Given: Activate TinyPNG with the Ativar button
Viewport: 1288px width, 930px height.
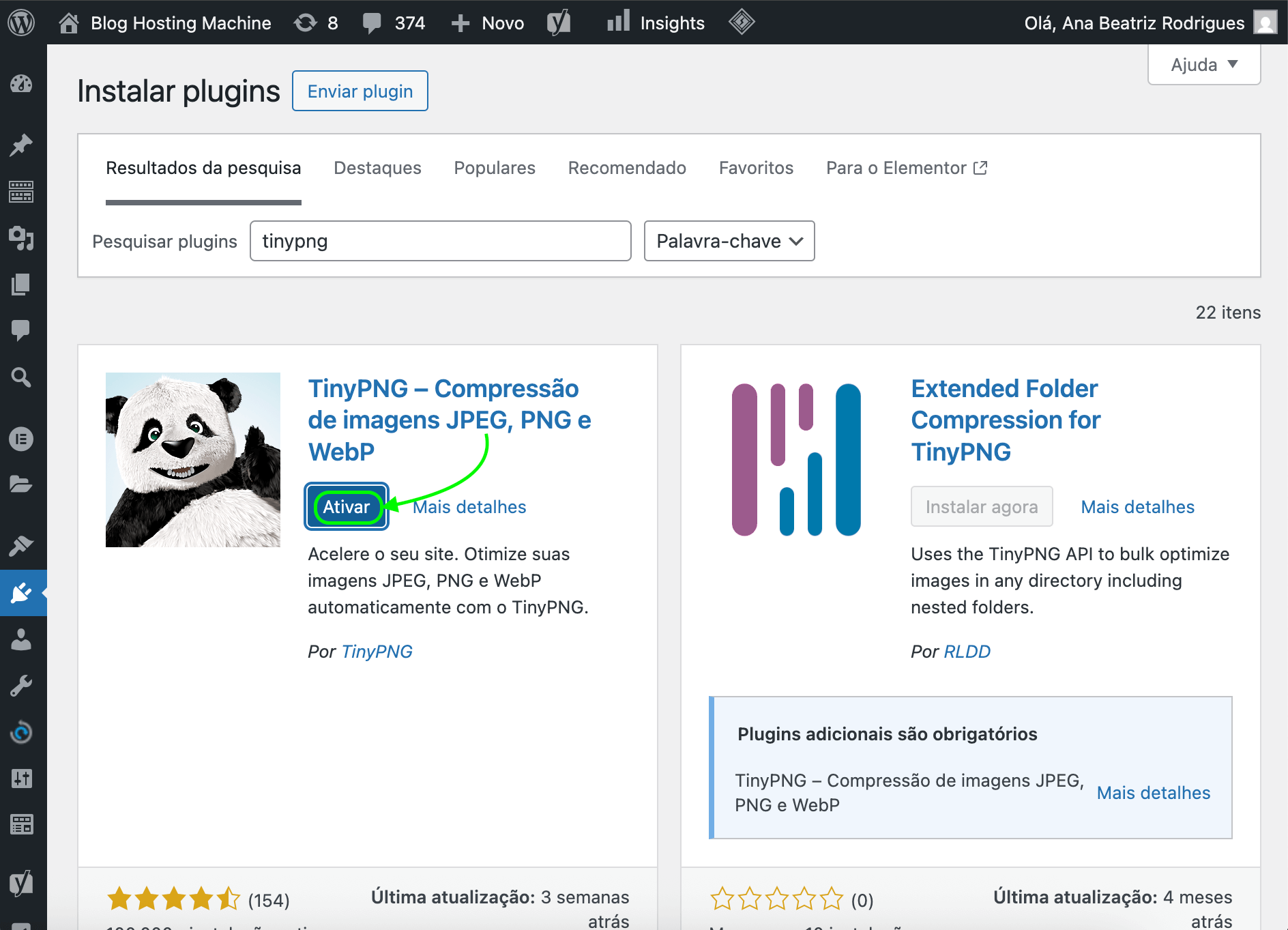Looking at the screenshot, I should click(x=347, y=507).
